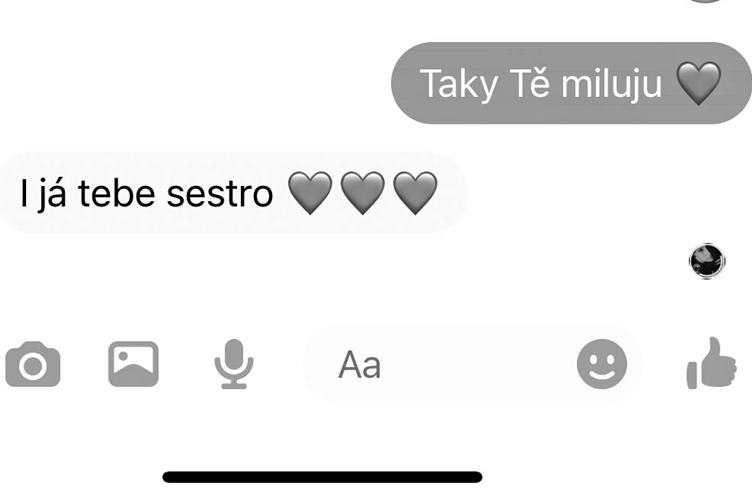Click the word "sestro" in the received message
The width and height of the screenshot is (752, 501).
[x=220, y=194]
